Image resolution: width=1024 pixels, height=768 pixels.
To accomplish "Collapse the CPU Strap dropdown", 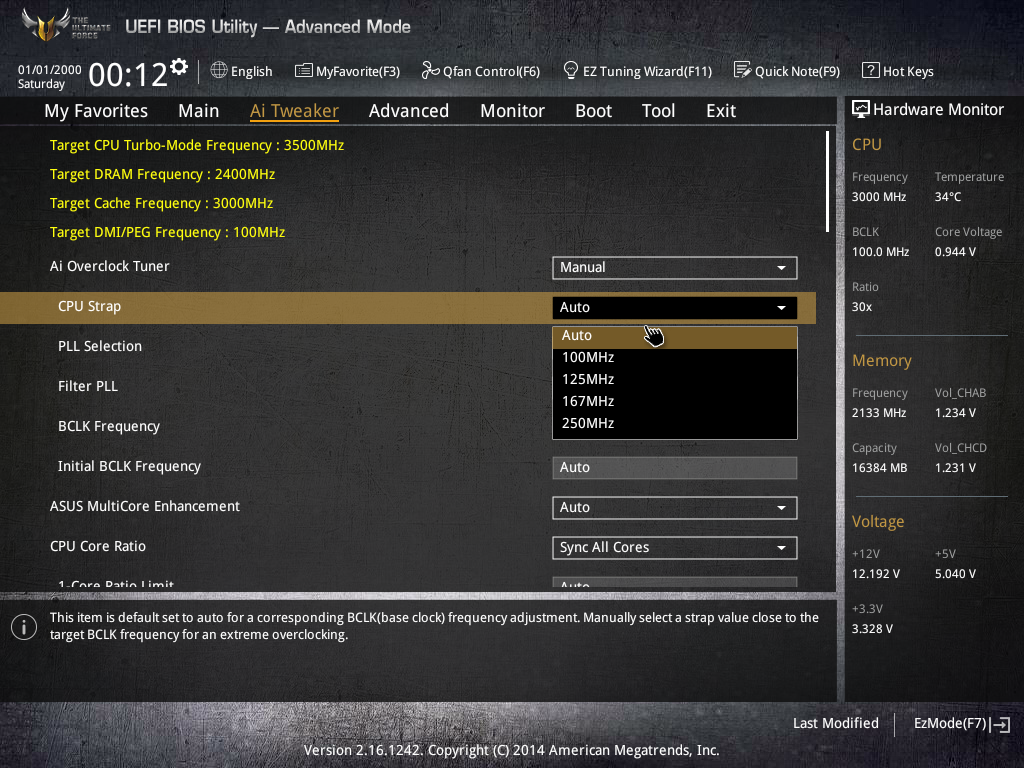I will pos(675,308).
